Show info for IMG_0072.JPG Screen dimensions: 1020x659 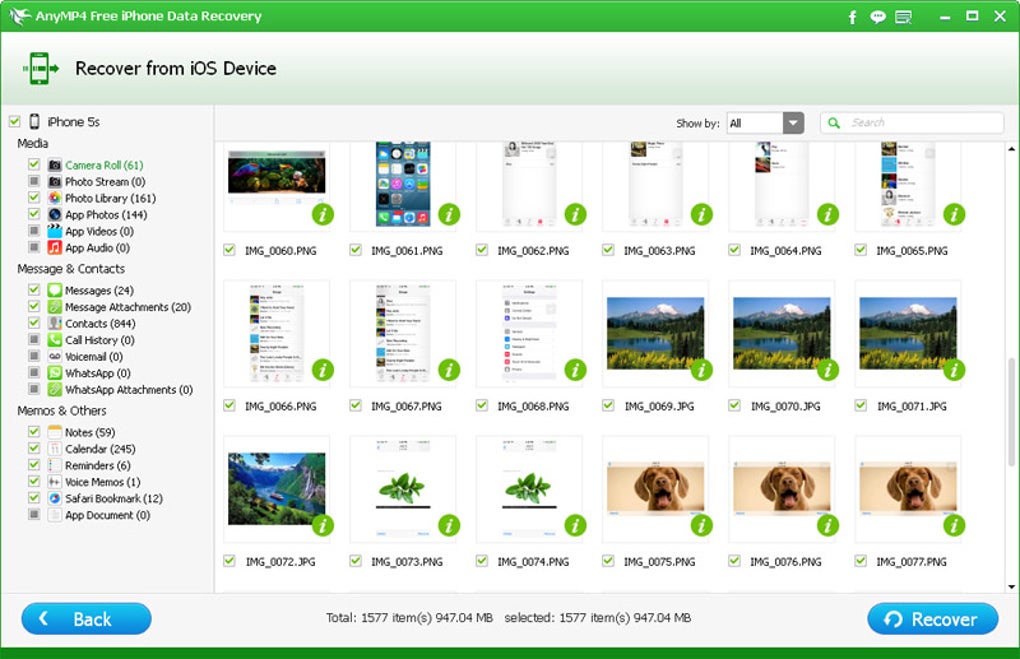[323, 525]
